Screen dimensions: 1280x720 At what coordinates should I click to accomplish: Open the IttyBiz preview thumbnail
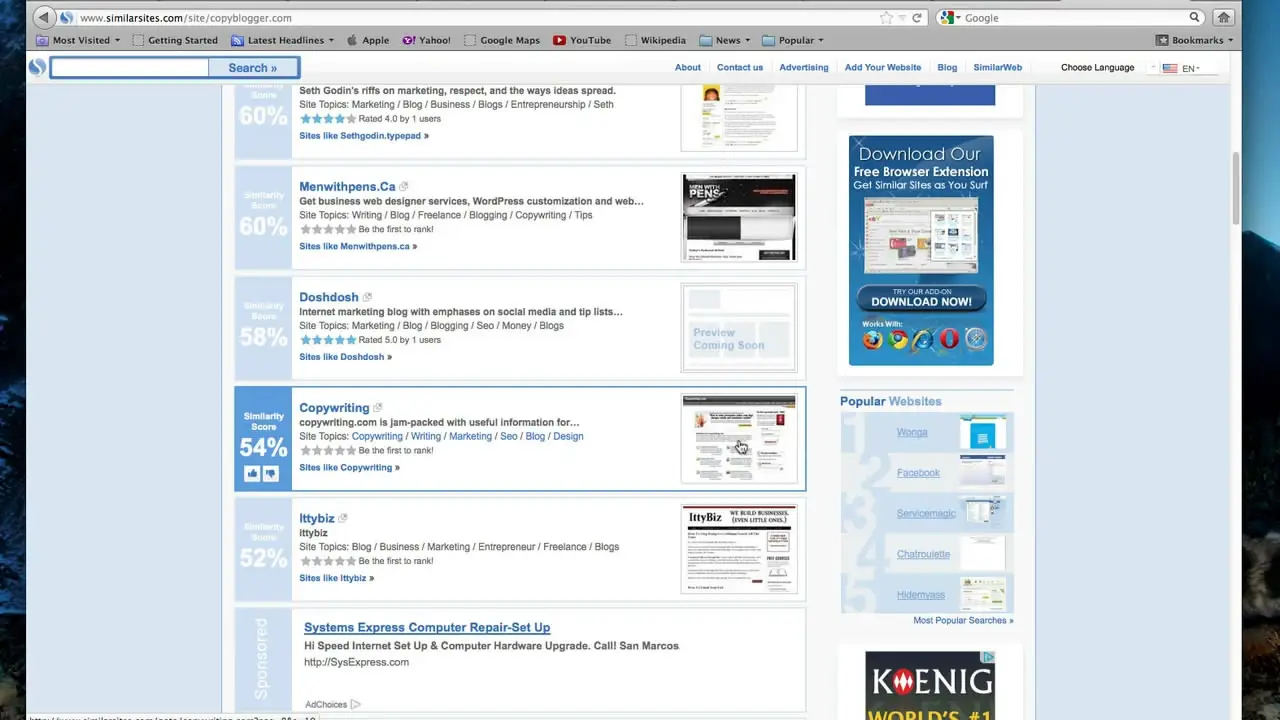(739, 549)
